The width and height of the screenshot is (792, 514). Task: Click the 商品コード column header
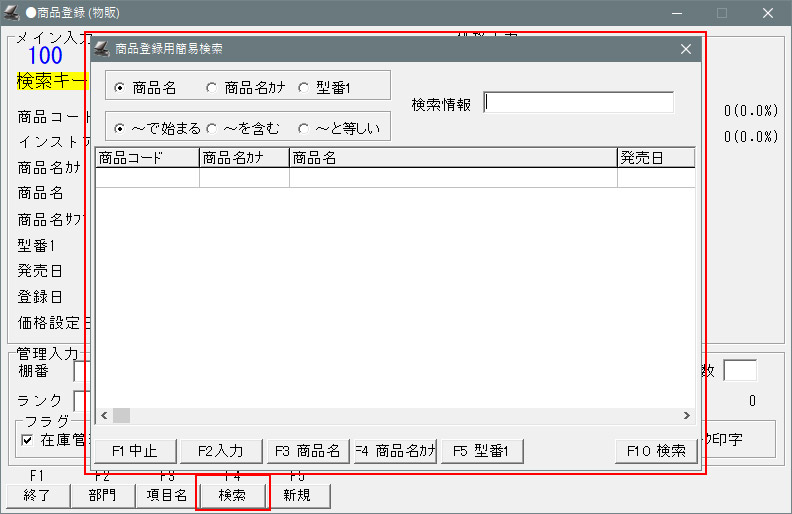pos(147,157)
